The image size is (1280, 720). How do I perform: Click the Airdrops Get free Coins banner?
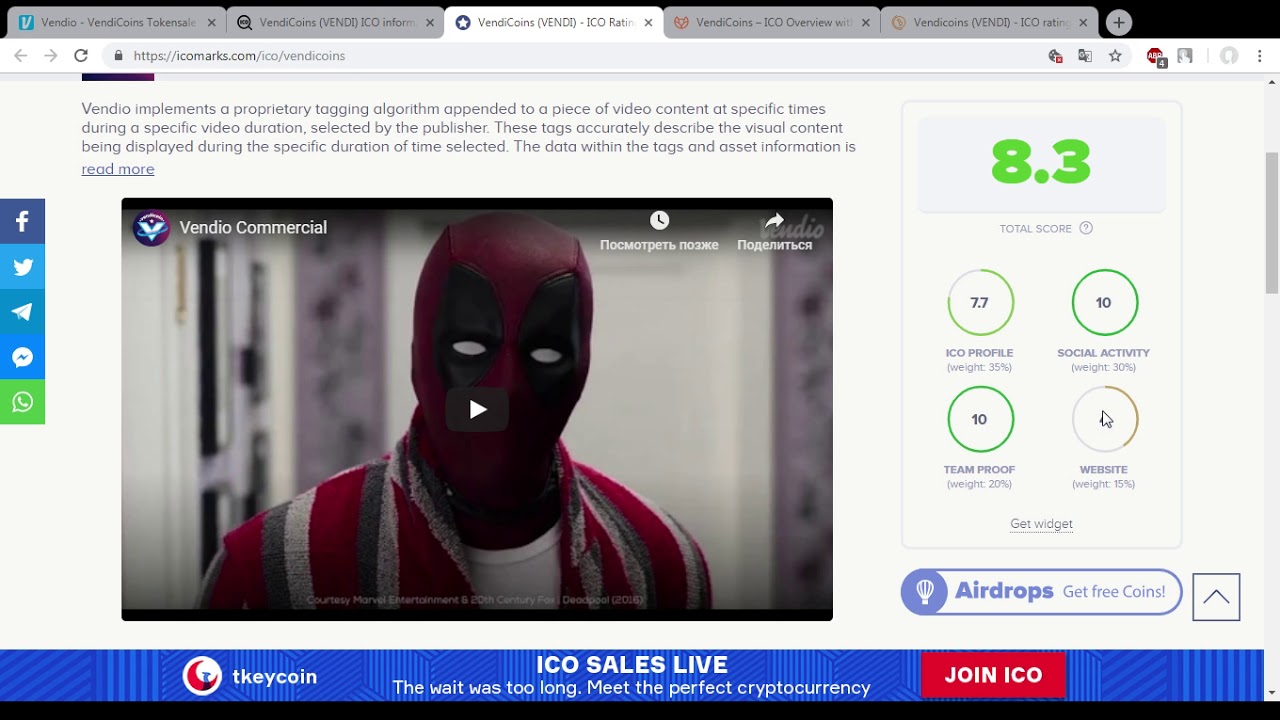click(1041, 591)
